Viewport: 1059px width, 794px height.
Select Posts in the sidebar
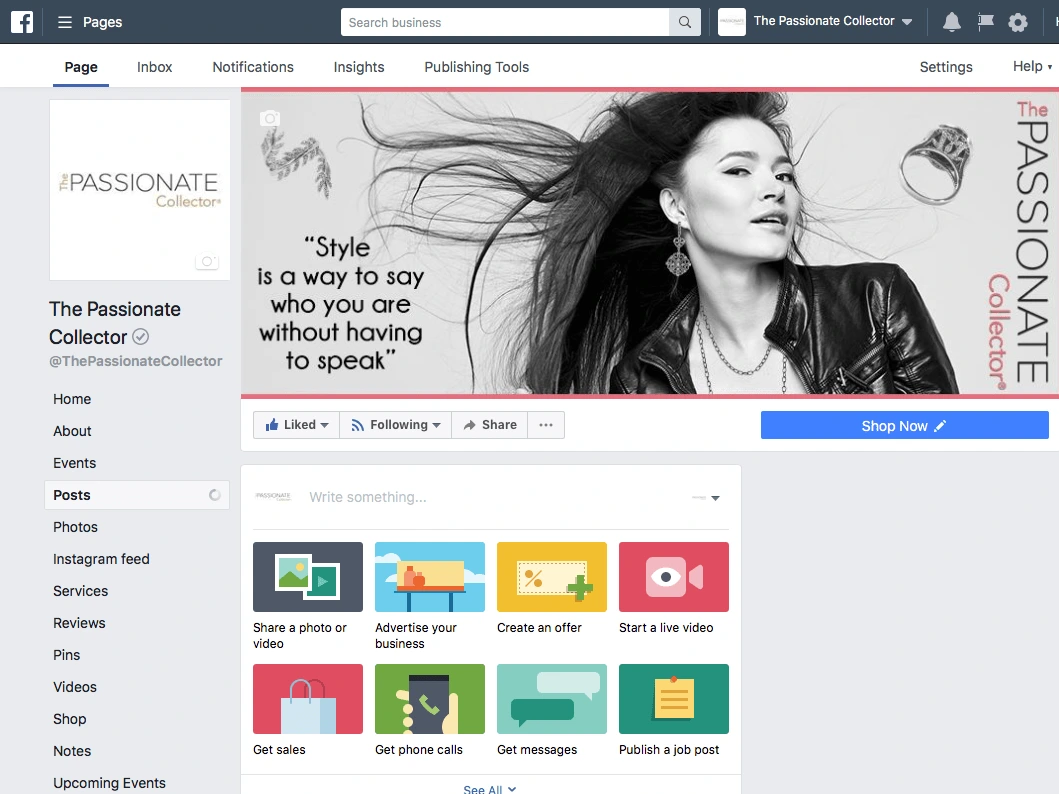click(137, 495)
